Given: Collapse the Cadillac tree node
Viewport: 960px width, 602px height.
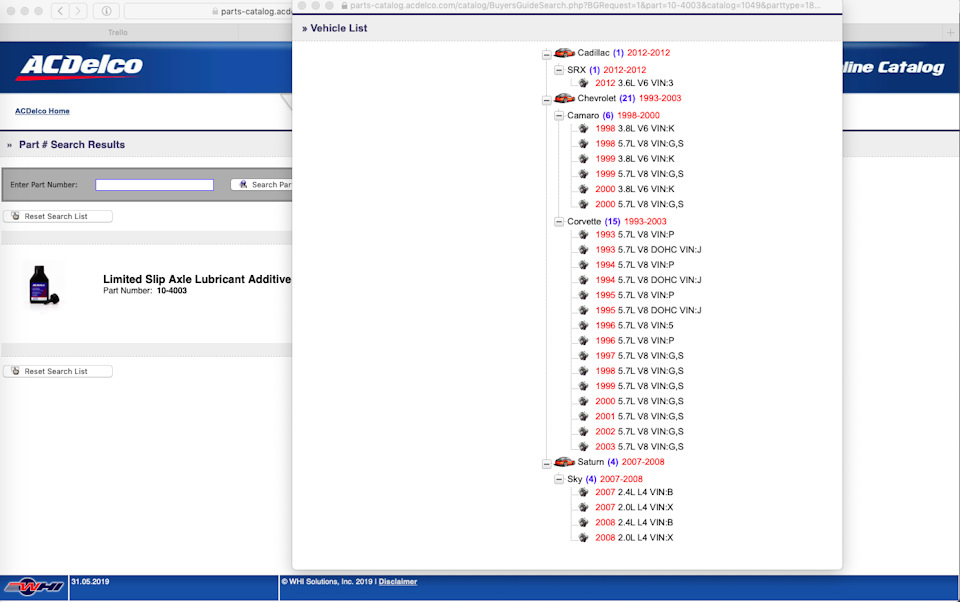Looking at the screenshot, I should click(547, 55).
